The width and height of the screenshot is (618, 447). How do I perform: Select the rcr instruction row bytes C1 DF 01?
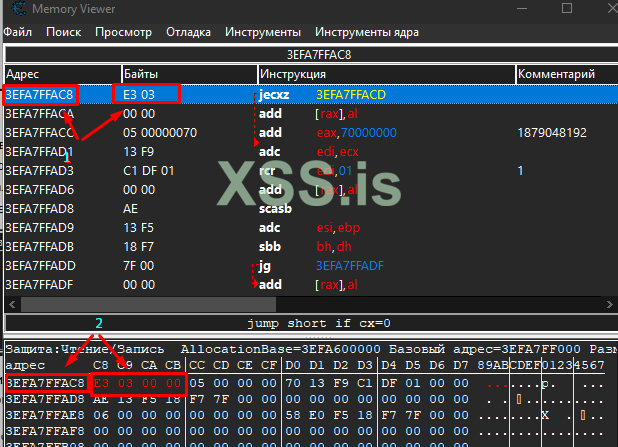pyautogui.click(x=149, y=171)
